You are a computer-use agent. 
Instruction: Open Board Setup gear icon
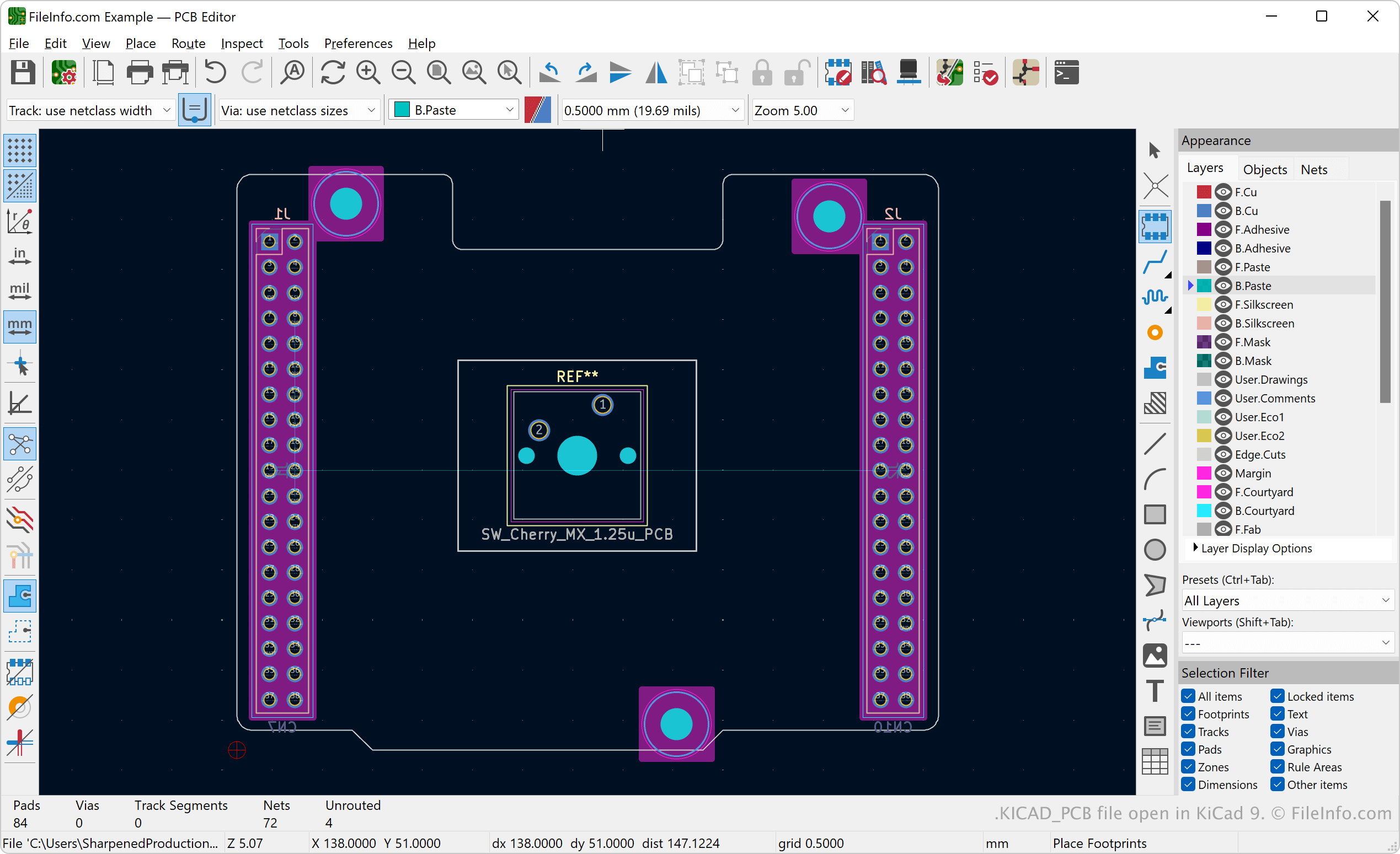[x=63, y=73]
